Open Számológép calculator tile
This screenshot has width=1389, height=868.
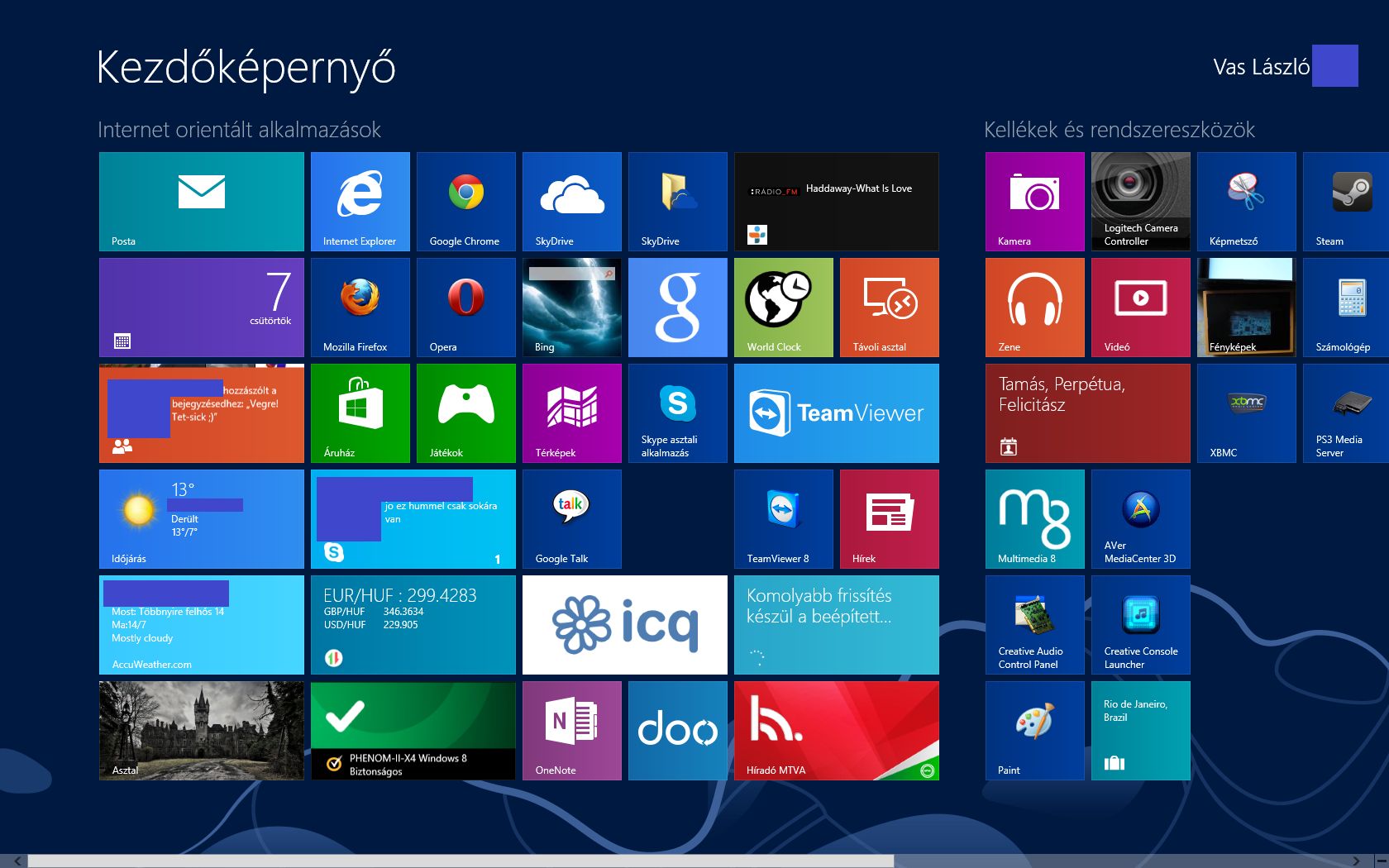1346,308
